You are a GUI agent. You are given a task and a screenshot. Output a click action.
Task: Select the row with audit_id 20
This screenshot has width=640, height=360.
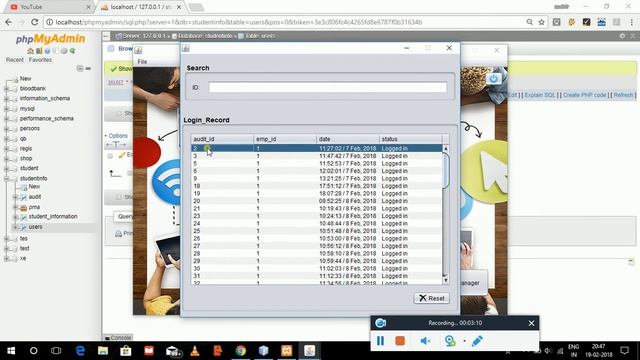(316, 201)
